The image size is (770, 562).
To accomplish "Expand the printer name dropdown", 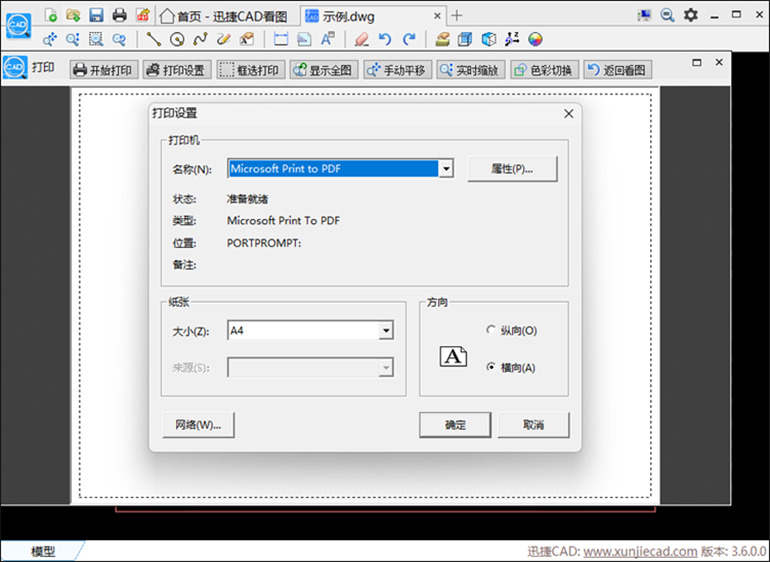I will pos(446,169).
